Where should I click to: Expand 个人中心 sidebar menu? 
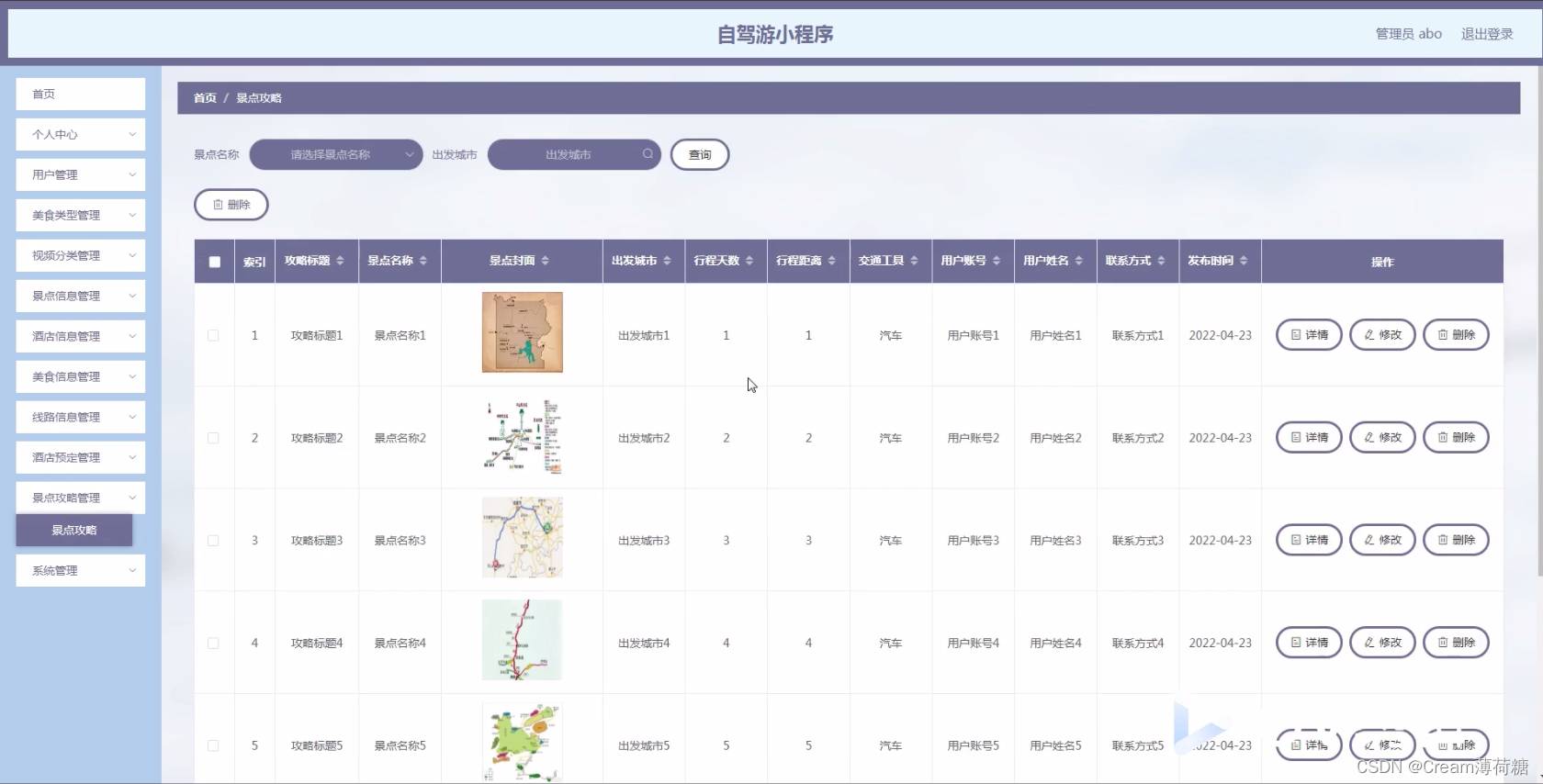click(81, 134)
